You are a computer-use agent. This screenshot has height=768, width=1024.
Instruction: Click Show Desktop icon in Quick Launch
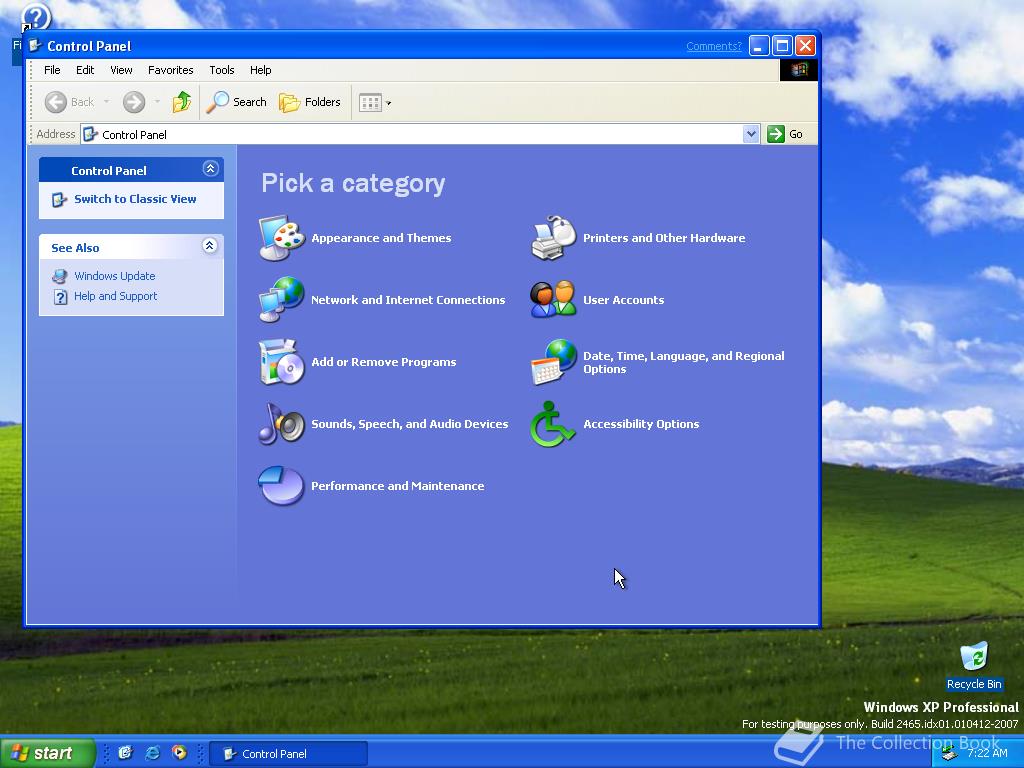[125, 752]
